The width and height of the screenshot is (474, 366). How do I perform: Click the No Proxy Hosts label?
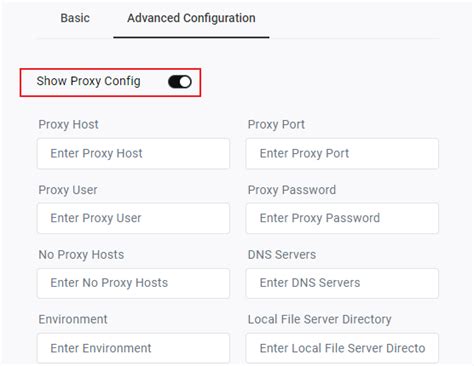pyautogui.click(x=81, y=255)
